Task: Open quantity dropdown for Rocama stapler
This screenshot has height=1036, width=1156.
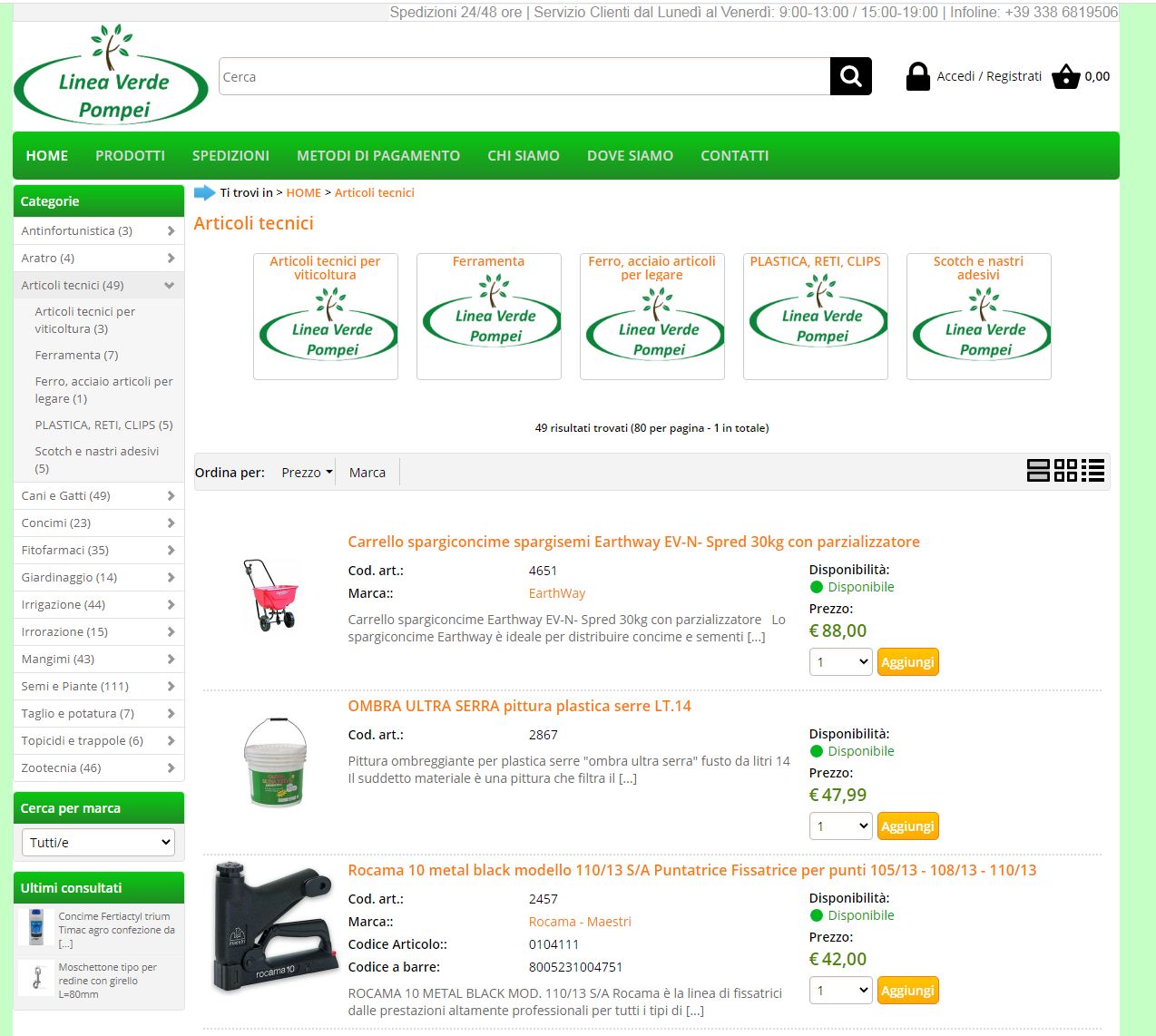Action: click(x=841, y=991)
